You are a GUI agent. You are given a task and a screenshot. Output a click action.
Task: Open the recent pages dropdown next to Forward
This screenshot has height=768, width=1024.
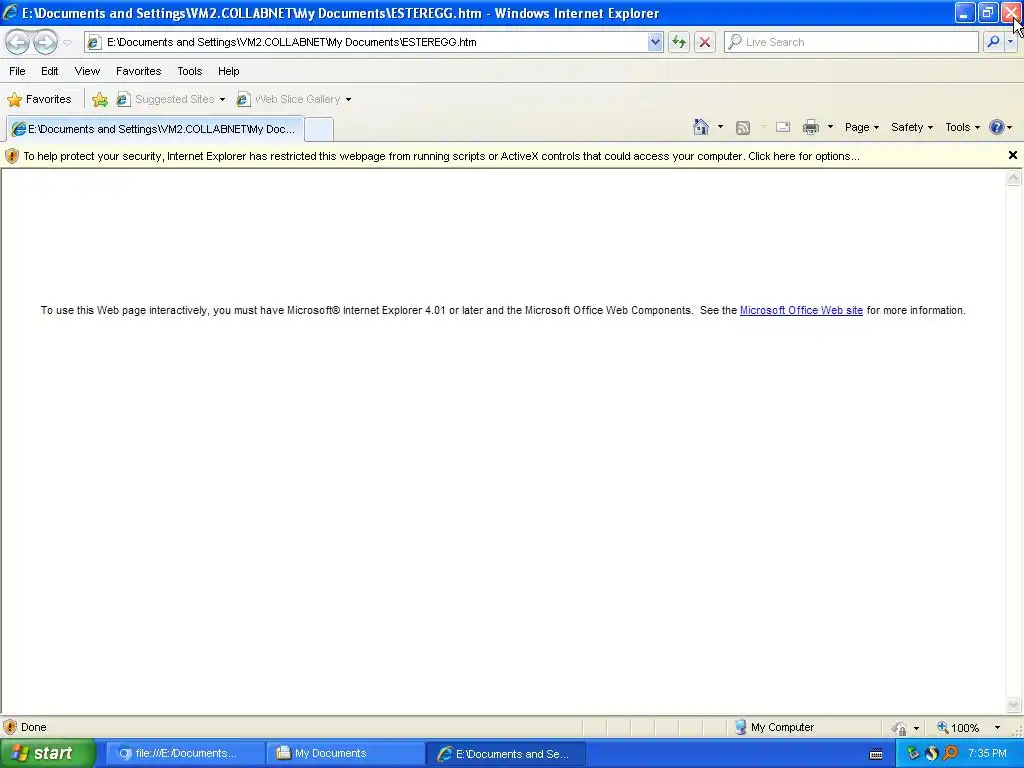coord(67,42)
